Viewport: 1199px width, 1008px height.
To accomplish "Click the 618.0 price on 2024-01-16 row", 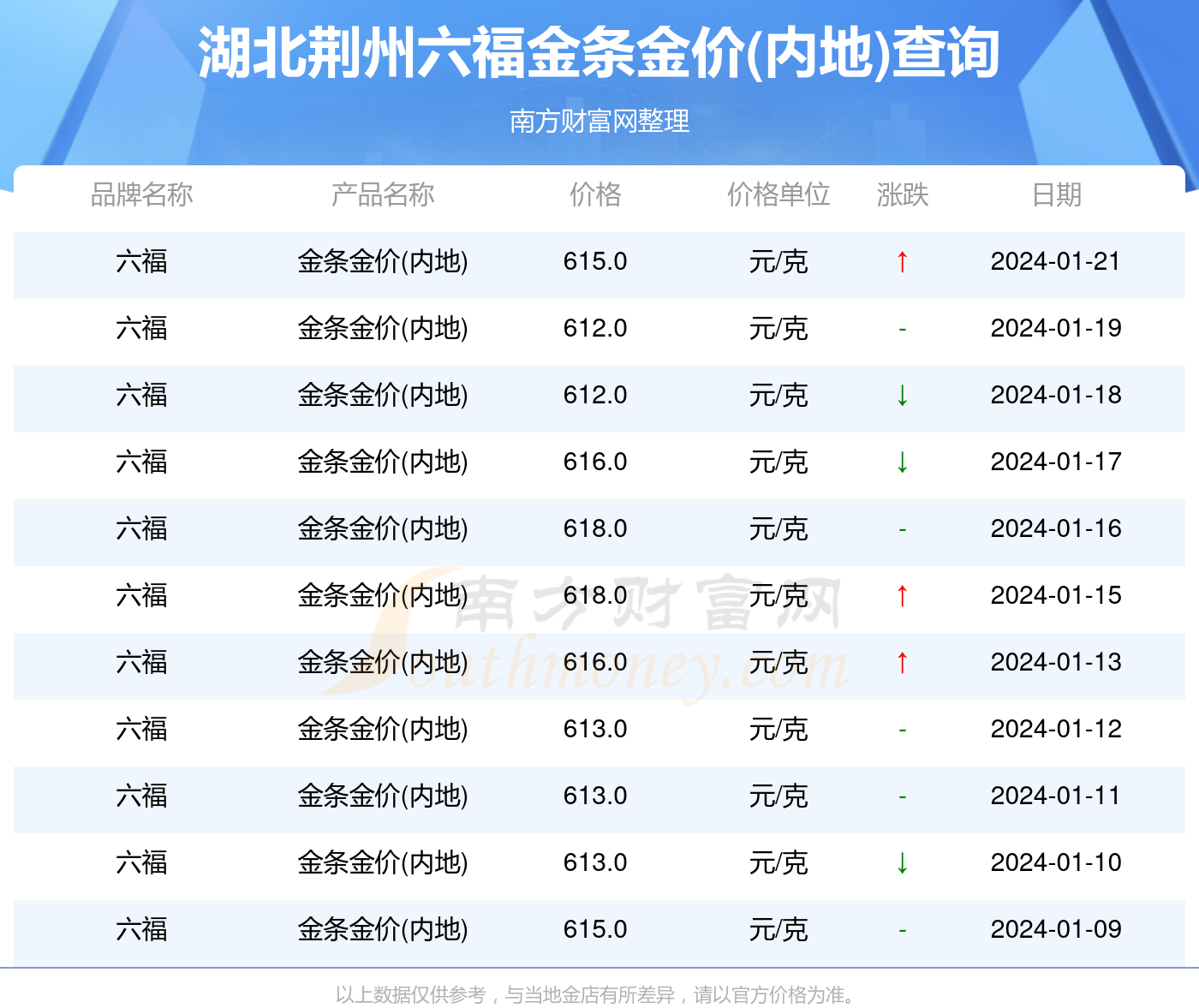I will click(595, 528).
